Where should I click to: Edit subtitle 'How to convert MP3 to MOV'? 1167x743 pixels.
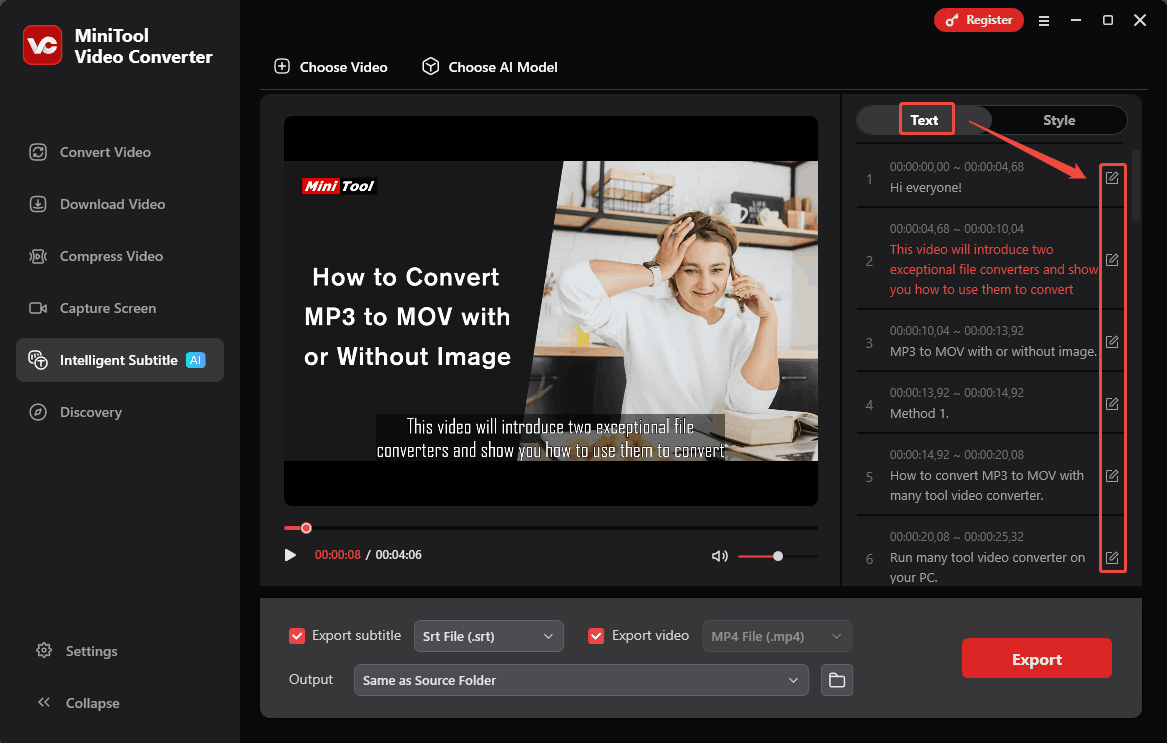(1112, 476)
